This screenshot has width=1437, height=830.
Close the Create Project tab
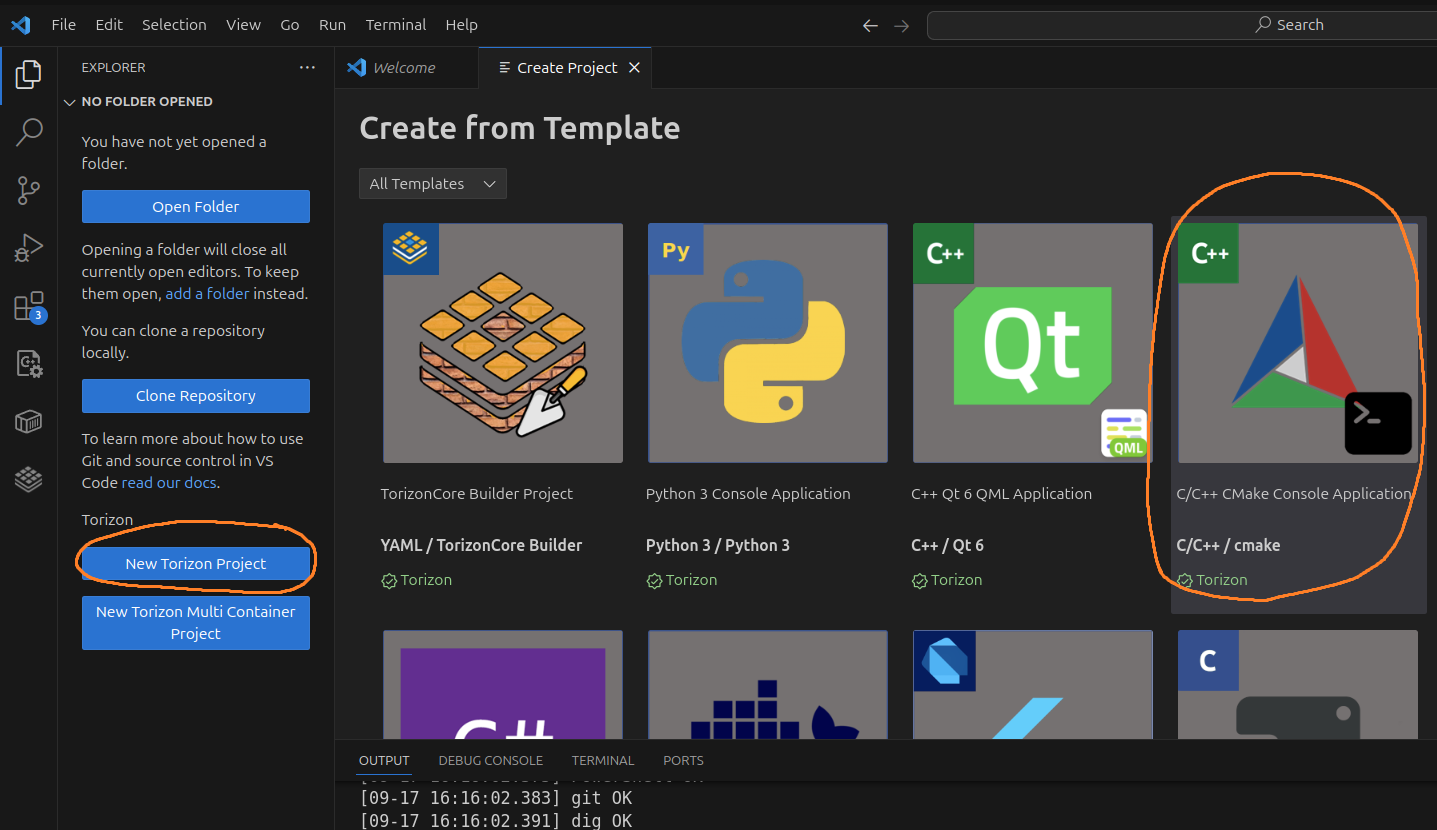[x=634, y=68]
